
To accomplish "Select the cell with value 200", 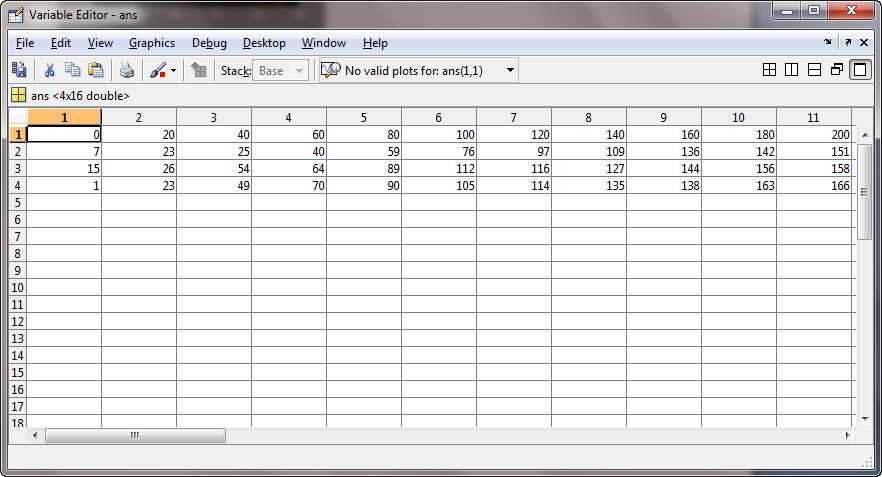I will [x=813, y=134].
